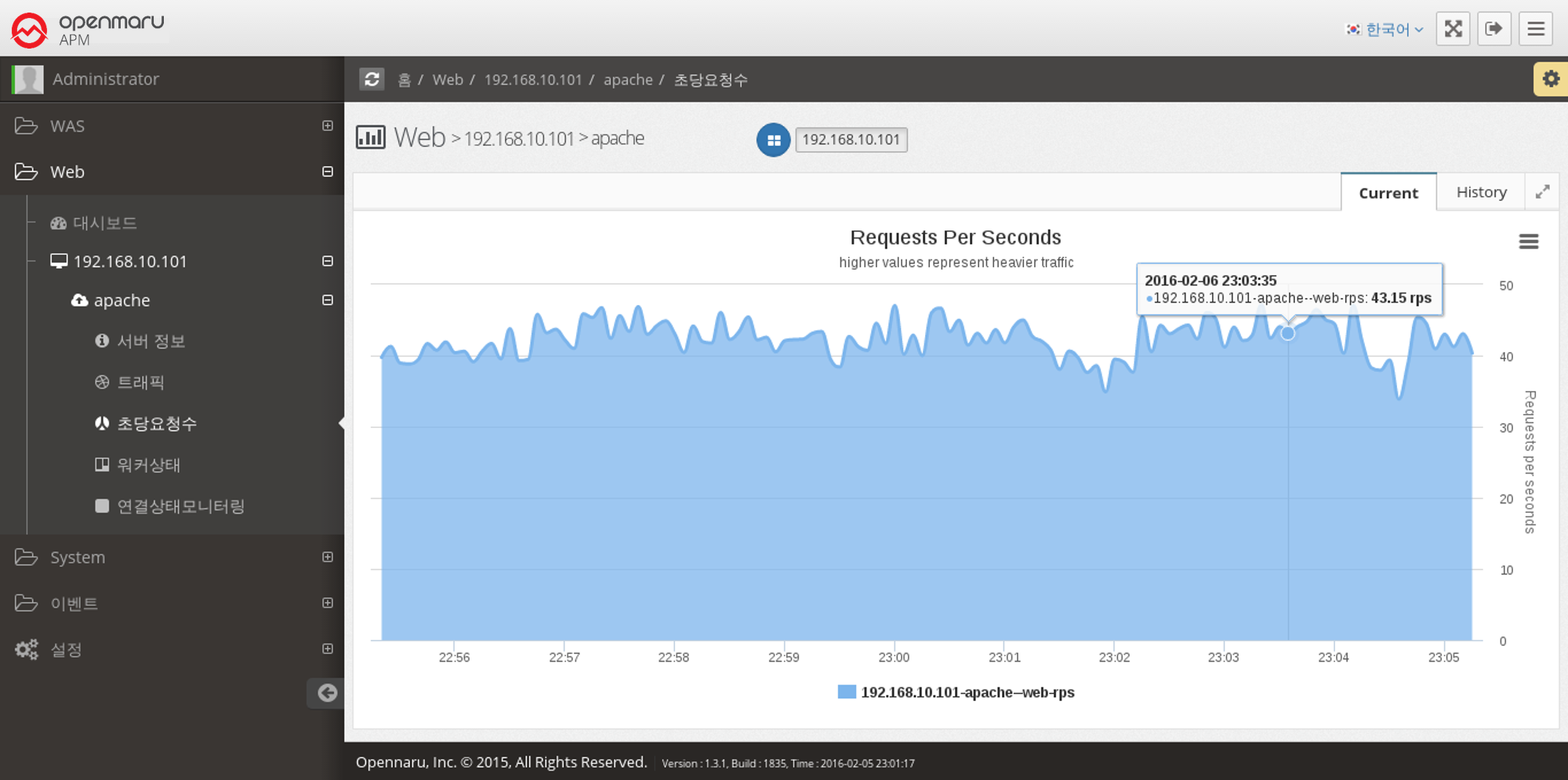Screen dimensions: 1568x780
Task: Toggle fullscreen mode icon in header
Action: (x=1453, y=29)
